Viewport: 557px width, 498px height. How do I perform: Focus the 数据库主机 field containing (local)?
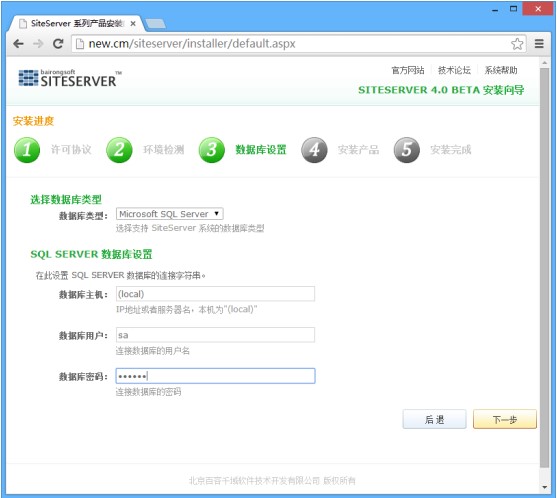(215, 294)
